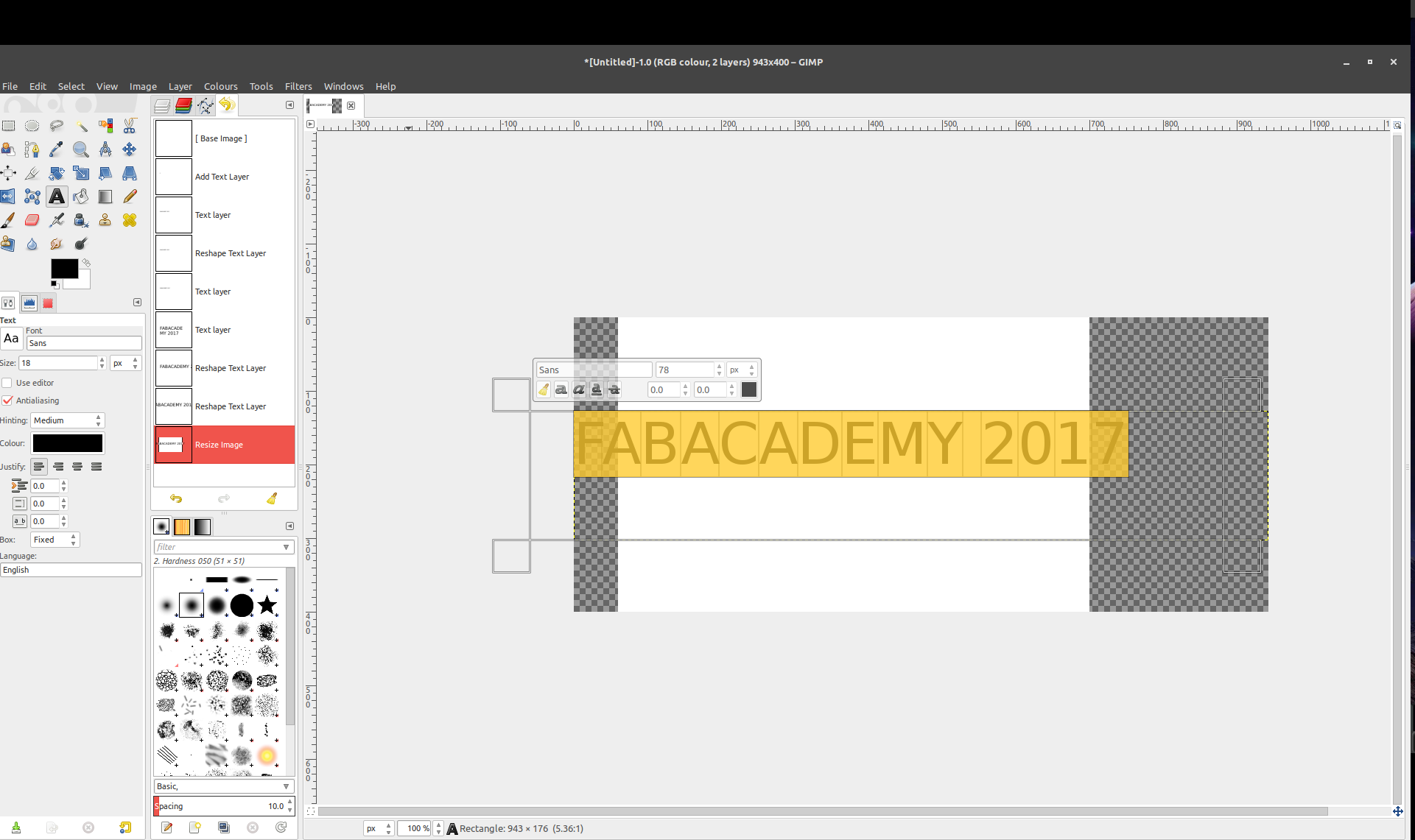This screenshot has width=1415, height=840.
Task: Select the Ellipse Select tool
Action: pos(32,126)
